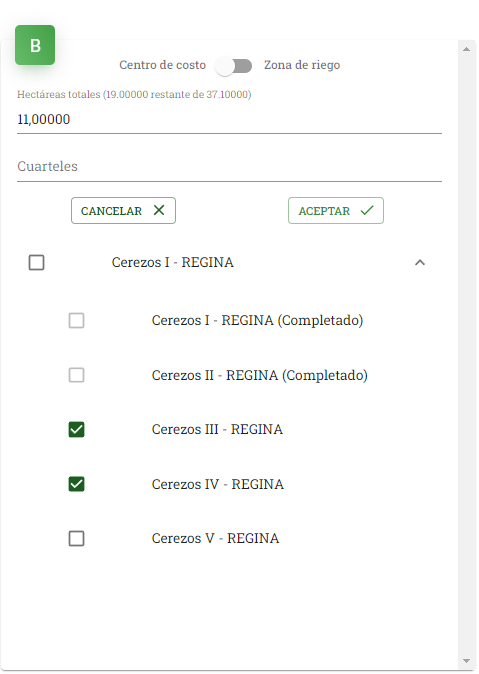The image size is (479, 674).
Task: Check the Cerezos I - REGINA parent checkbox
Action: pos(37,262)
